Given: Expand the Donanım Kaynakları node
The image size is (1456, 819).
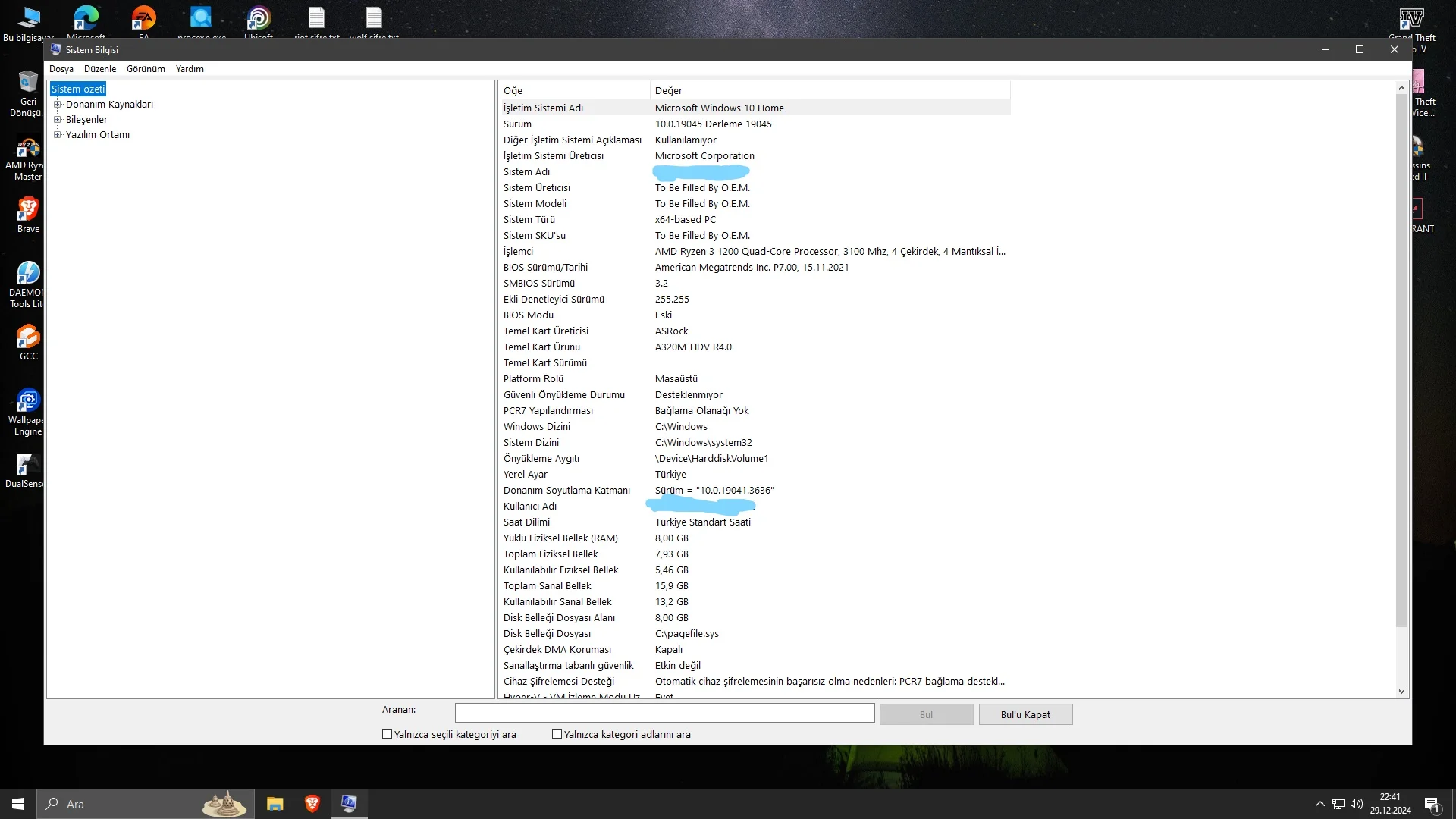Looking at the screenshot, I should click(x=57, y=105).
